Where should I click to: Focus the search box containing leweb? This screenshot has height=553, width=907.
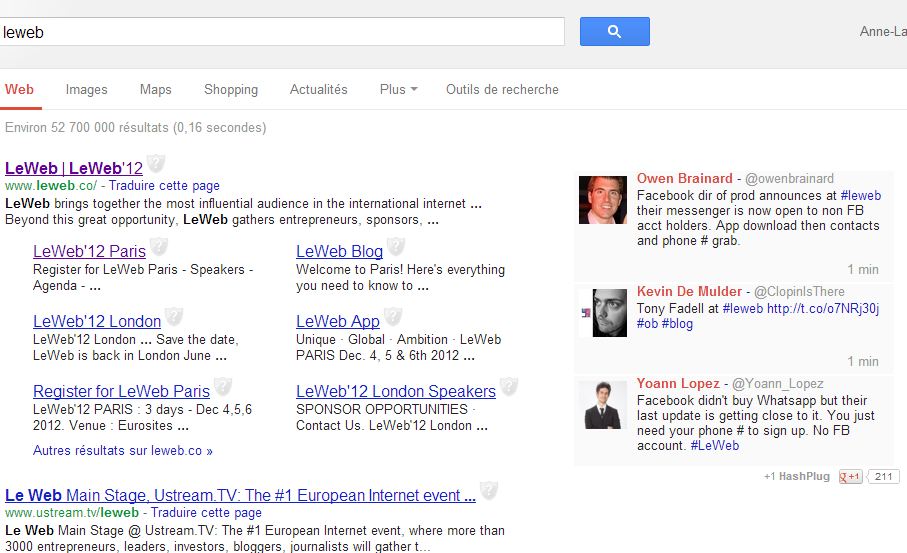281,32
